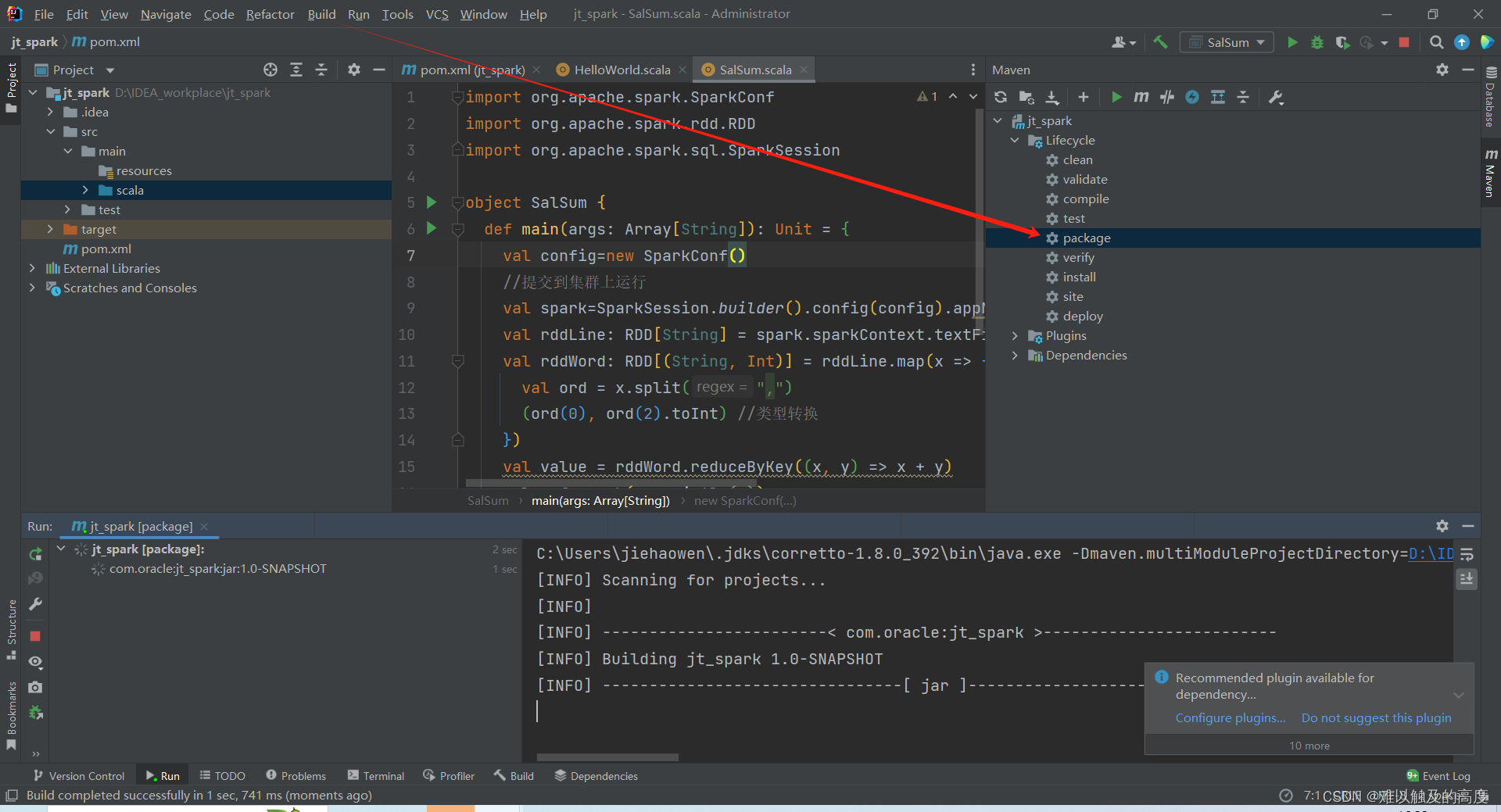Click the Run console horizontal scrollbar
The image size is (1501, 812).
pos(607,757)
